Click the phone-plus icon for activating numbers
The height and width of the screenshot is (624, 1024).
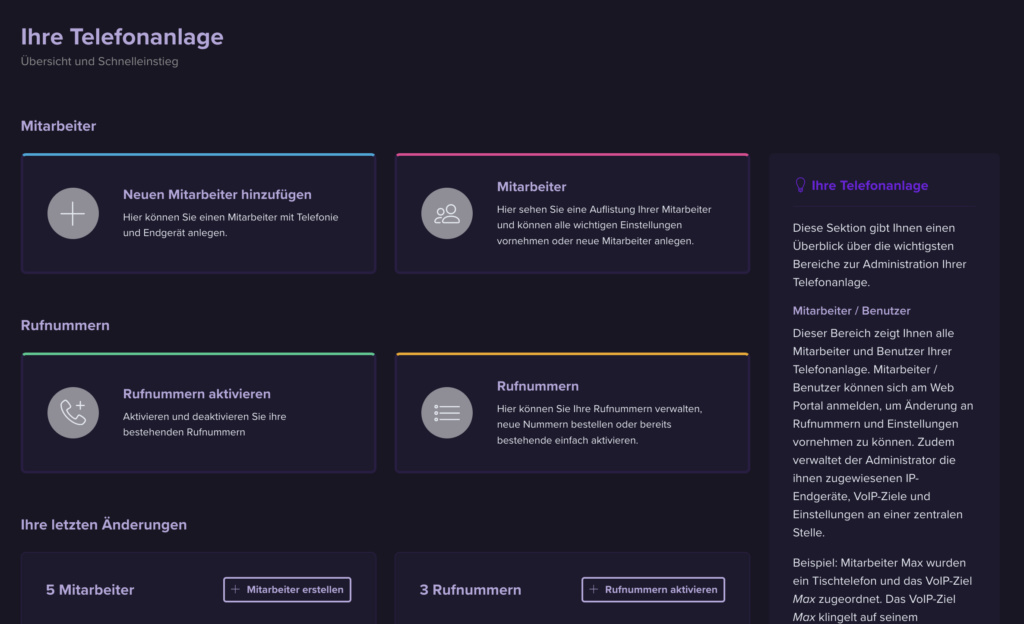[73, 412]
